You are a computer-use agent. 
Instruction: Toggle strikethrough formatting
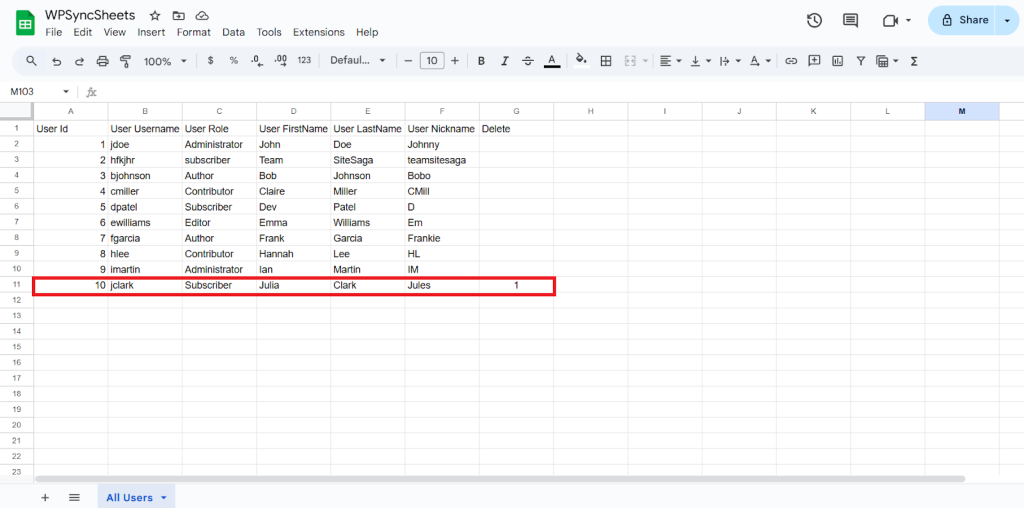click(528, 61)
